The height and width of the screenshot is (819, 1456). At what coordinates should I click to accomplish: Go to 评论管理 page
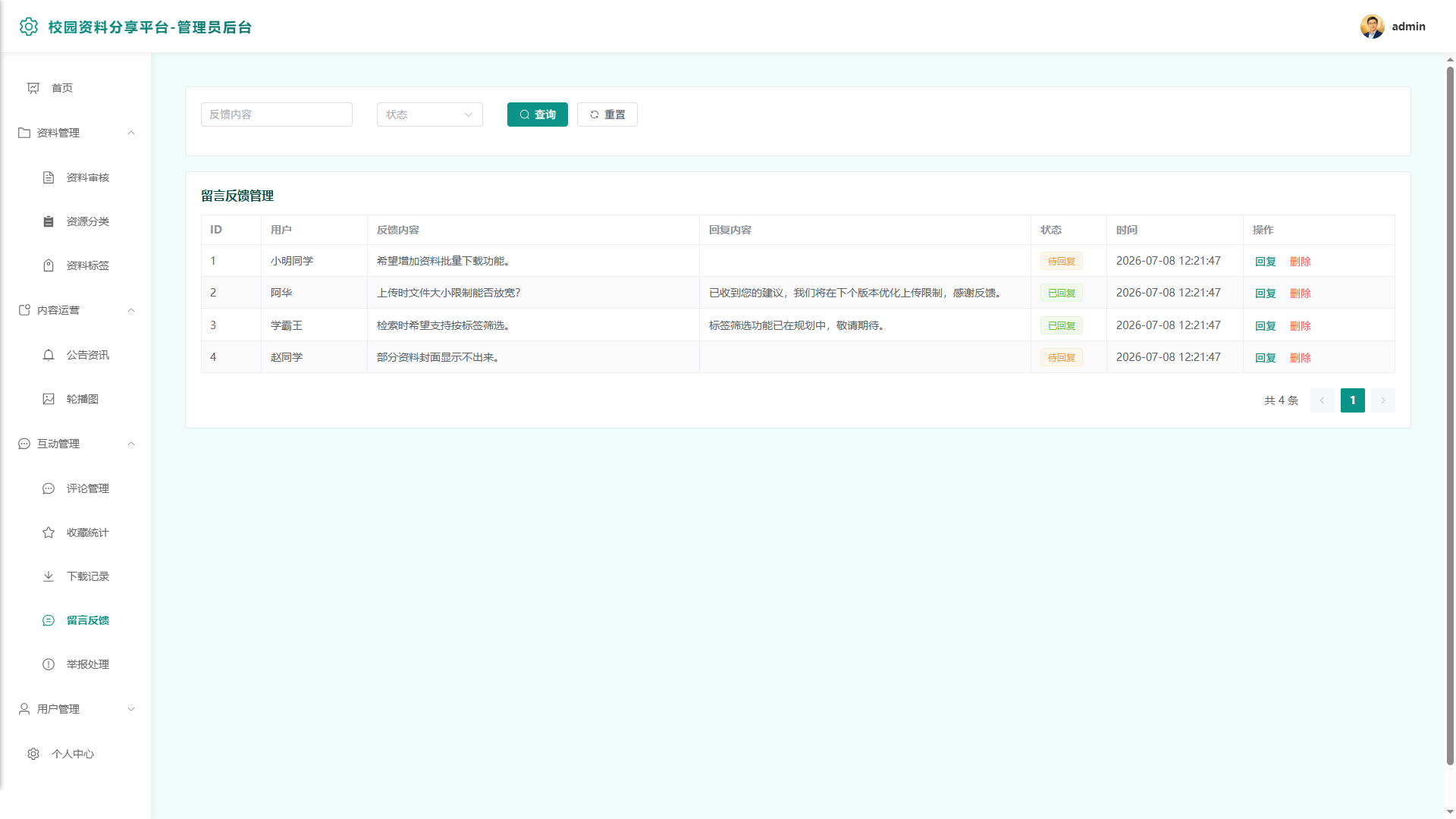coord(76,488)
